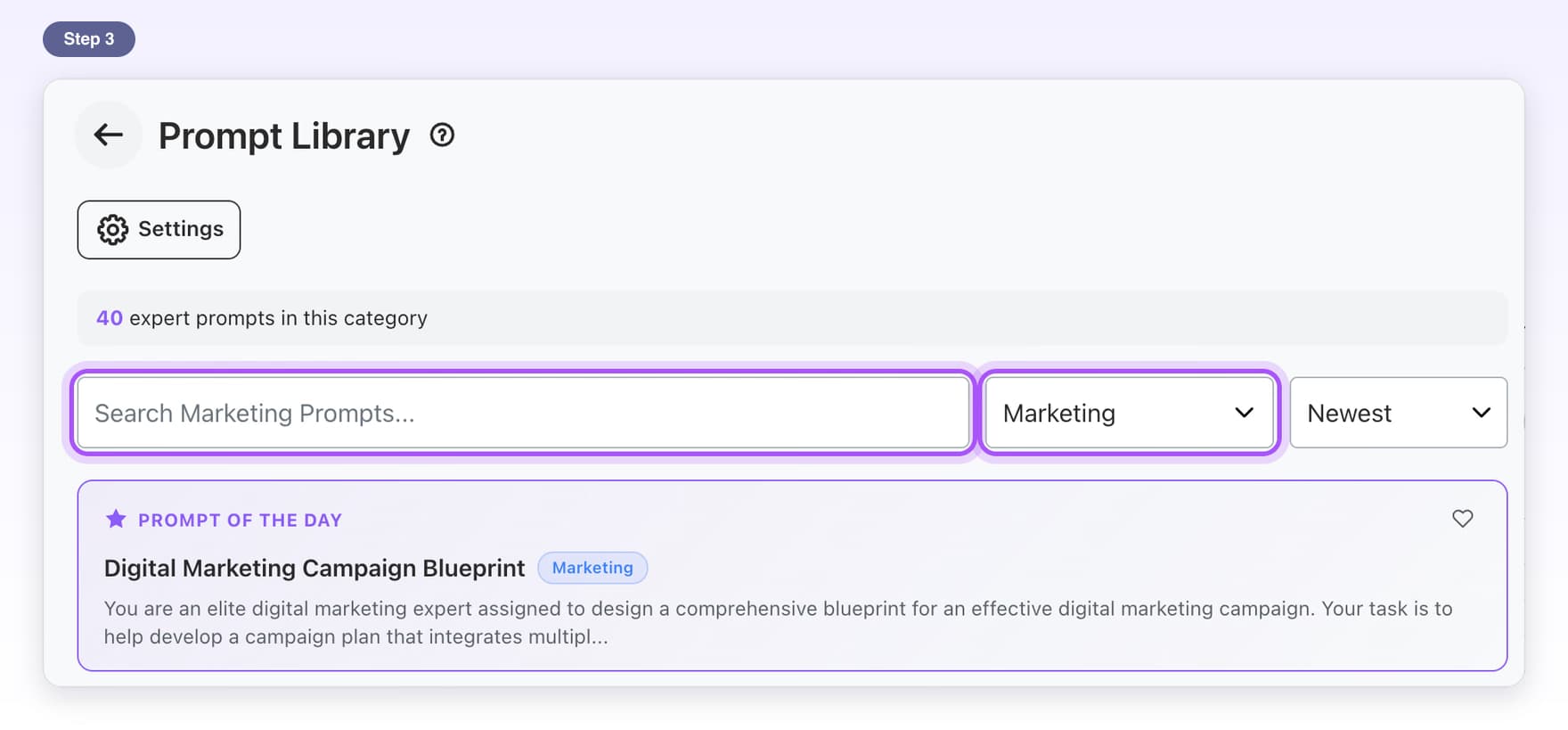Click the PROMPT OF THE DAY label
The image size is (1568, 730).
tap(240, 521)
